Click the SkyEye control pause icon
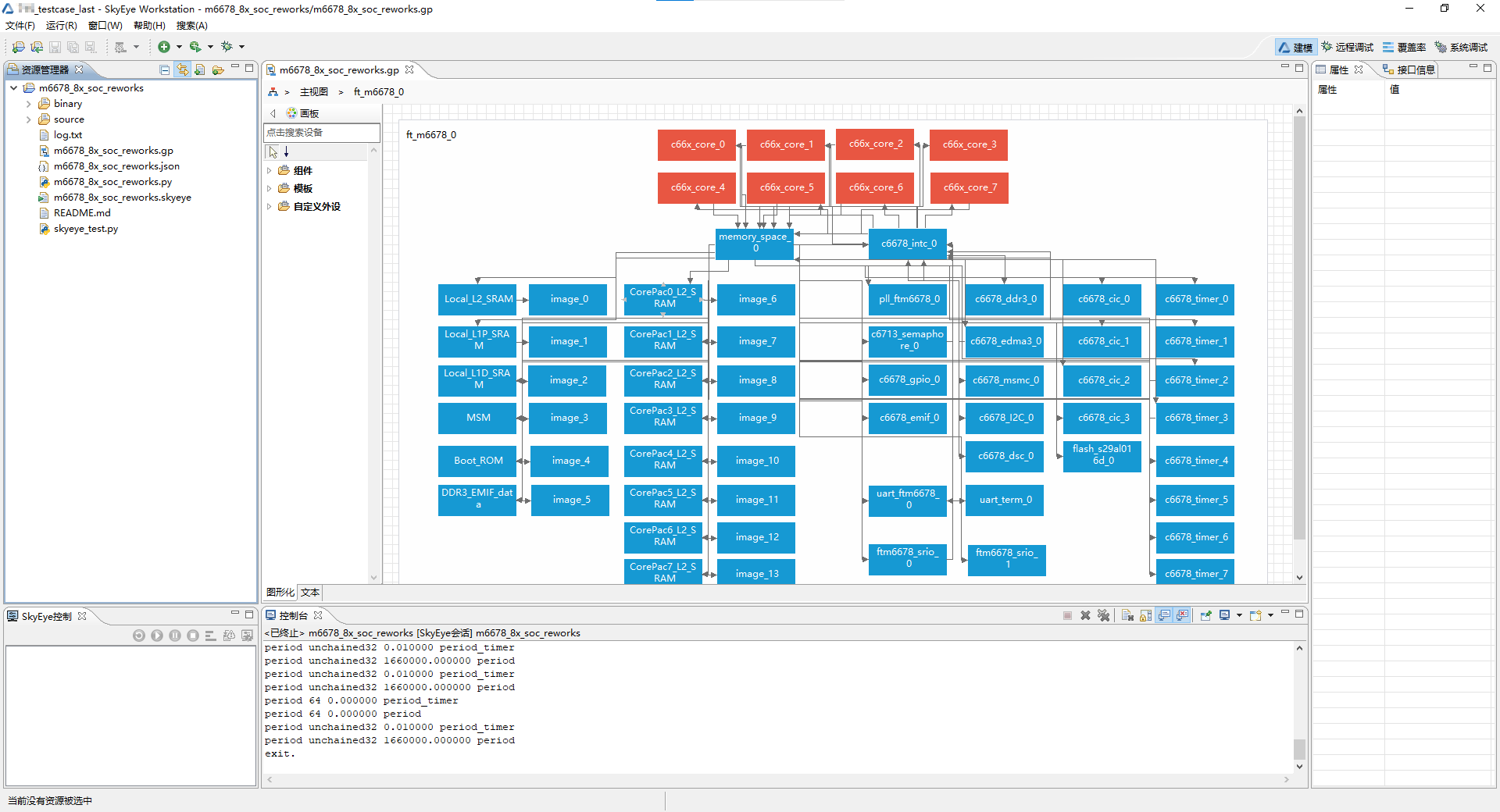This screenshot has width=1500, height=812. [x=175, y=636]
